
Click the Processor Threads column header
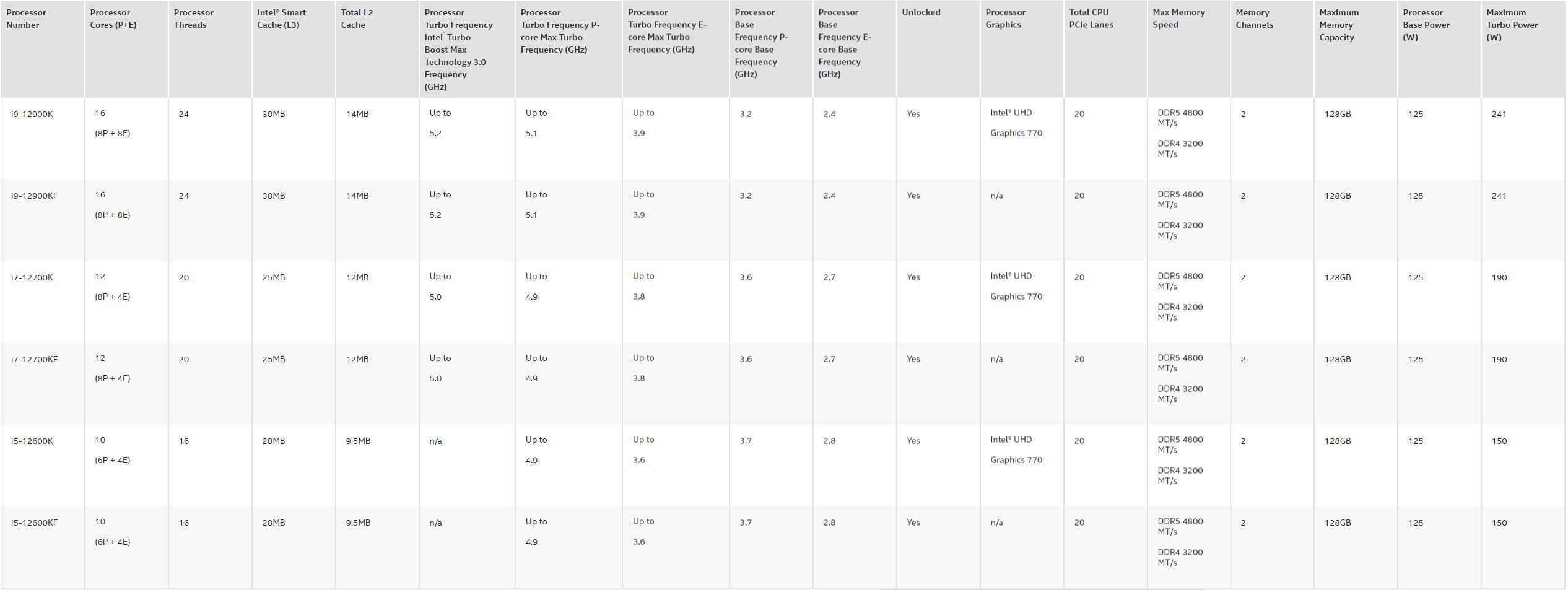coord(194,19)
